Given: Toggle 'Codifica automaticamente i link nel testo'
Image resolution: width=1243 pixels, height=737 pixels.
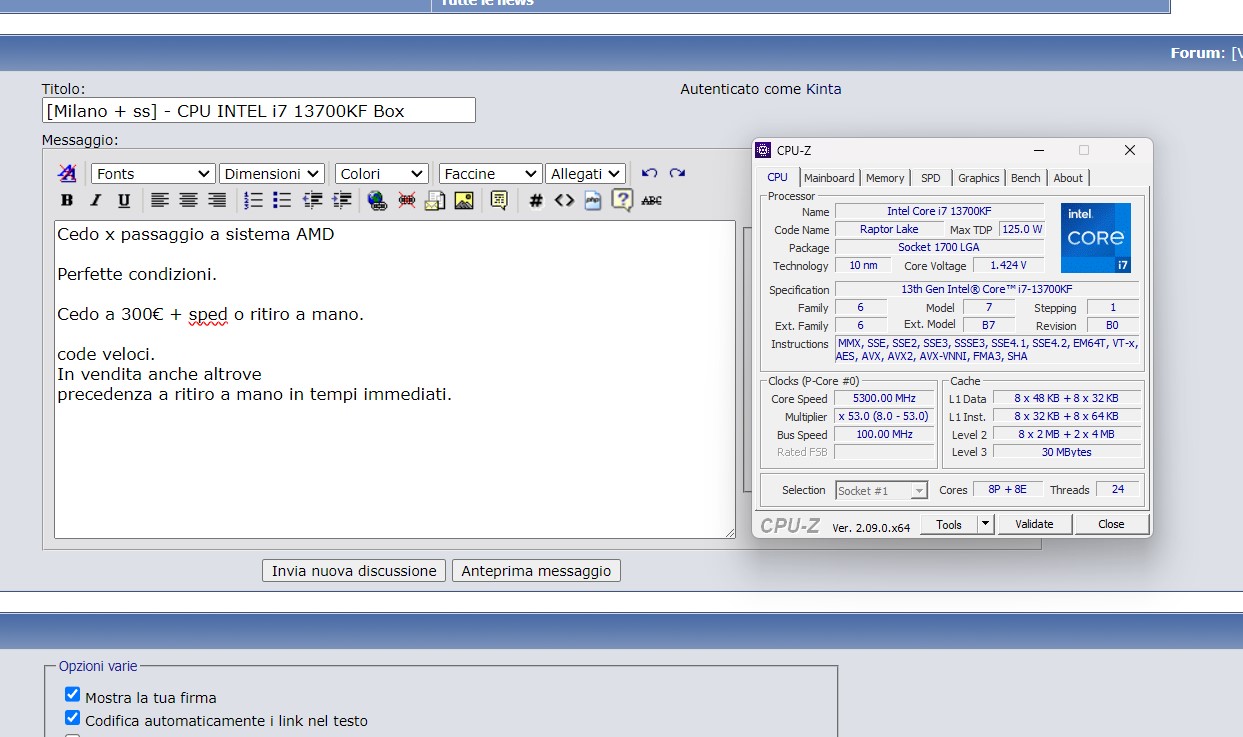Looking at the screenshot, I should (x=72, y=717).
